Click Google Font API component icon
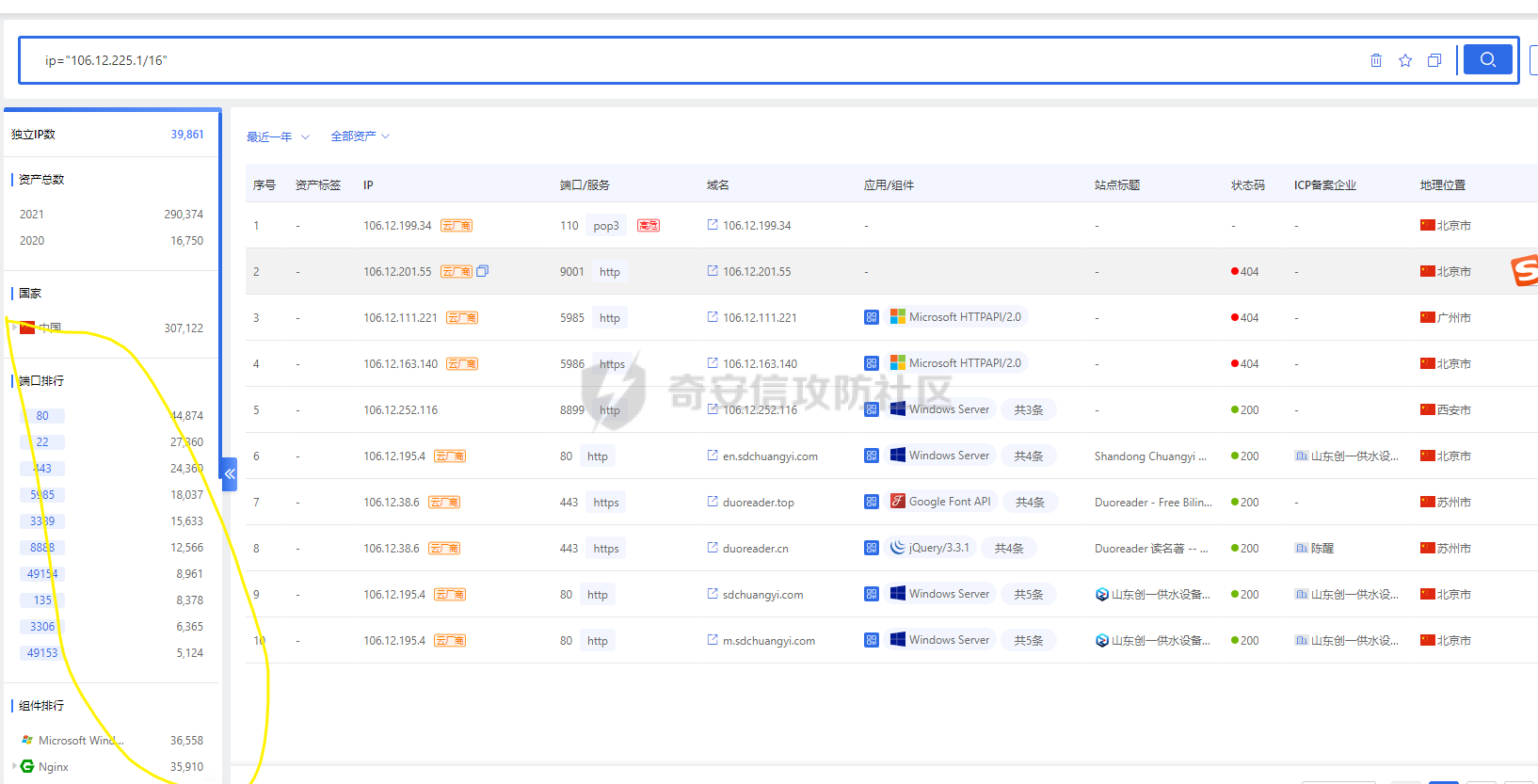The width and height of the screenshot is (1538, 784). point(898,501)
